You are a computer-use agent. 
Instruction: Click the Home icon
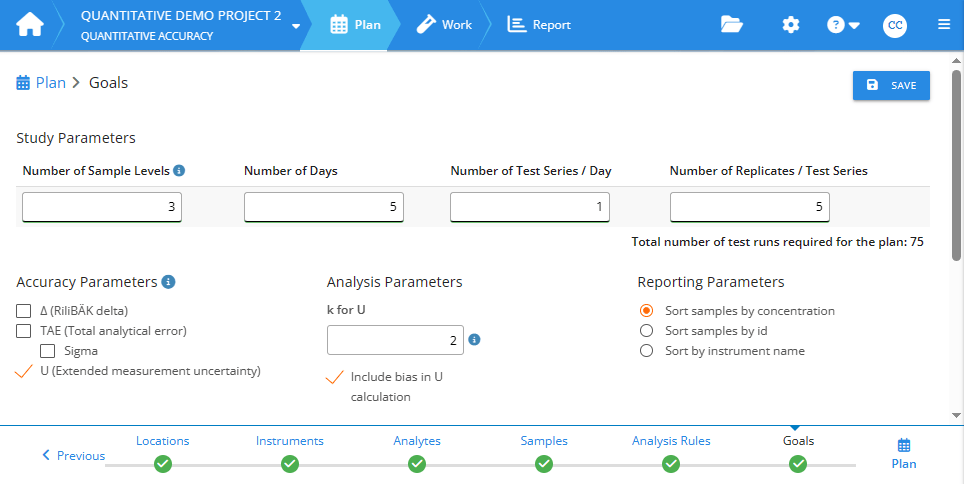tap(30, 25)
